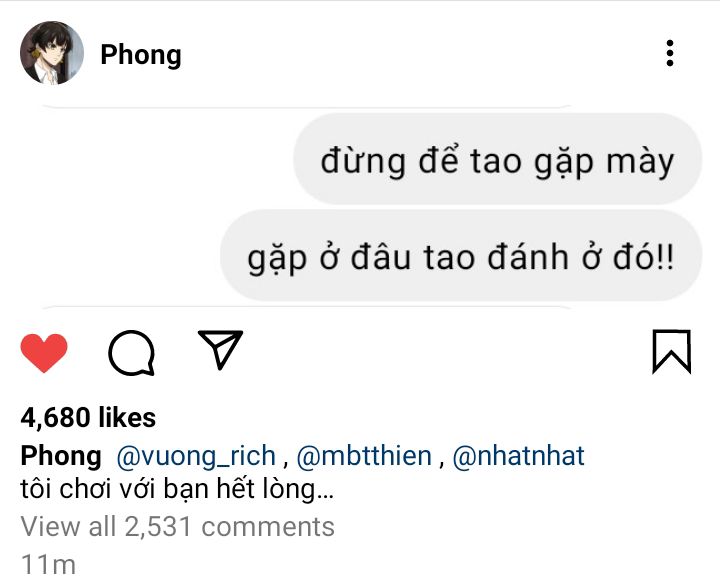Open the three-dot more options menu
This screenshot has height=588, width=720.
[670, 53]
